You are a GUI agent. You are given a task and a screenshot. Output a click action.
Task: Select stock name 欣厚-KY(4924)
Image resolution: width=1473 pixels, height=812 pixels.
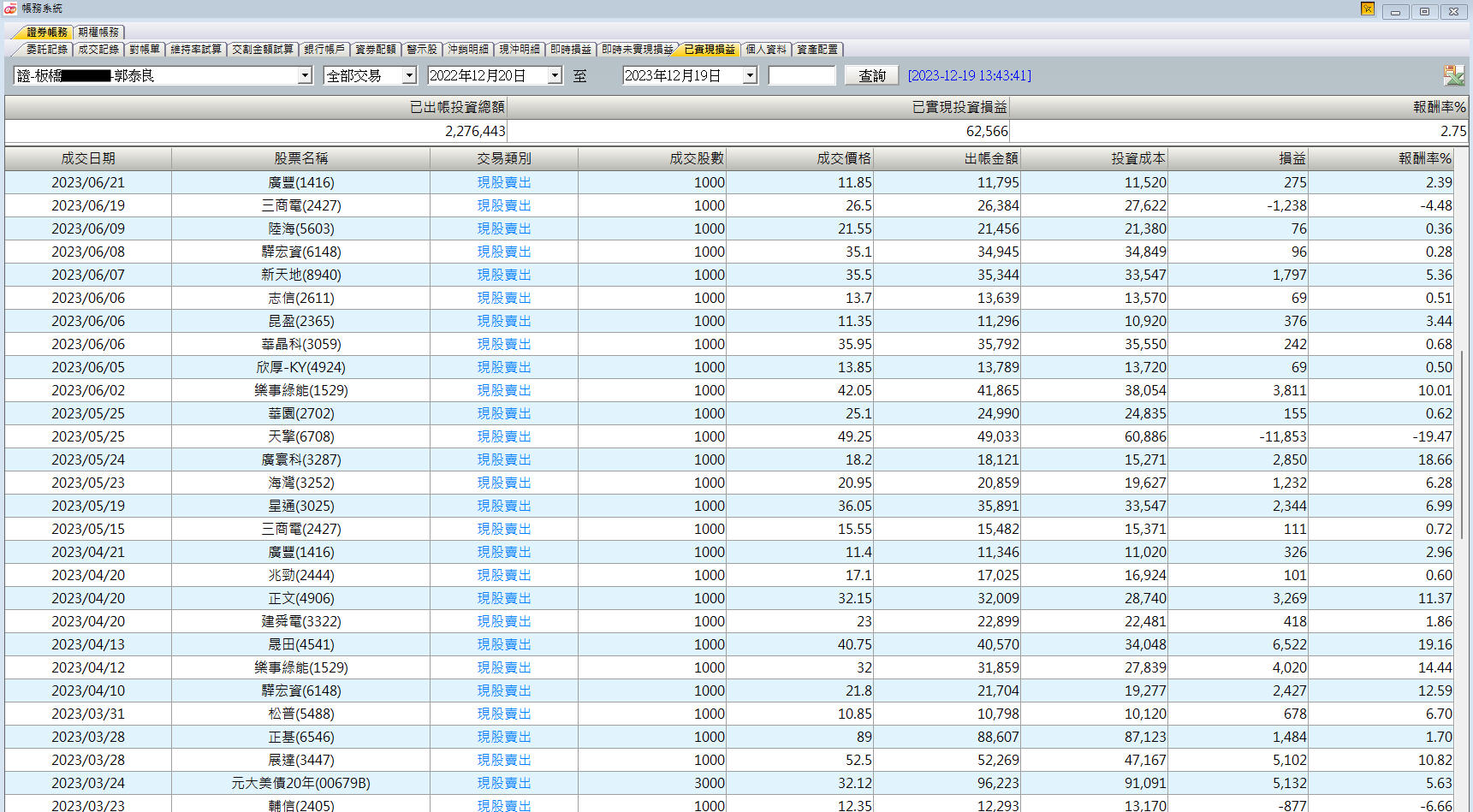[x=301, y=367]
